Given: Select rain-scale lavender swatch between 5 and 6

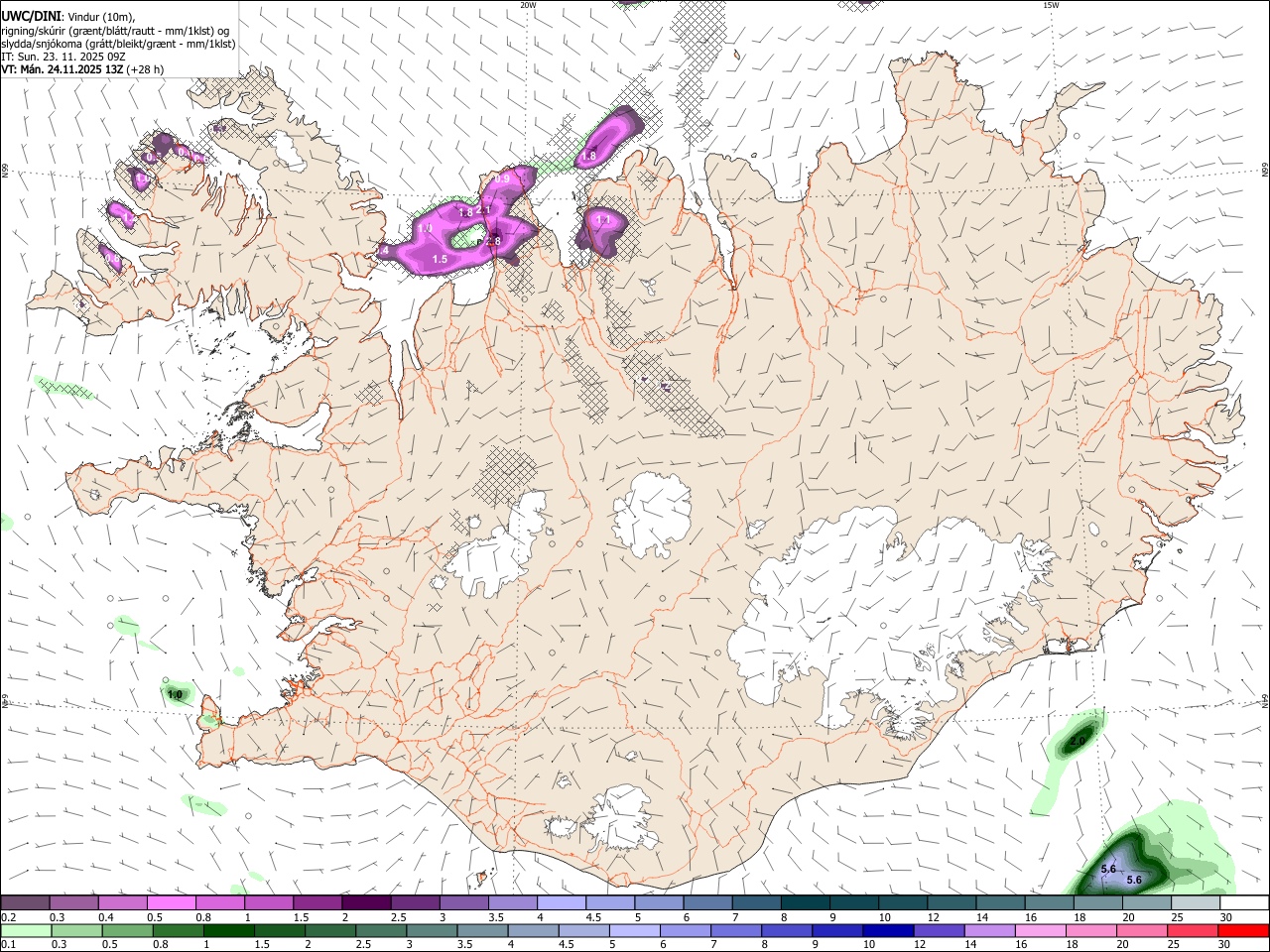Looking at the screenshot, I should (635, 931).
